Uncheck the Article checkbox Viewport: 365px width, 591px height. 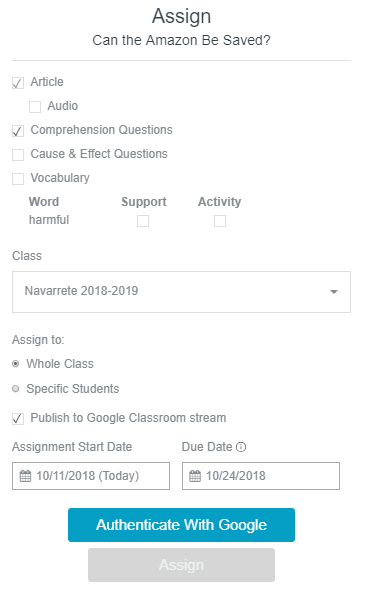point(18,83)
